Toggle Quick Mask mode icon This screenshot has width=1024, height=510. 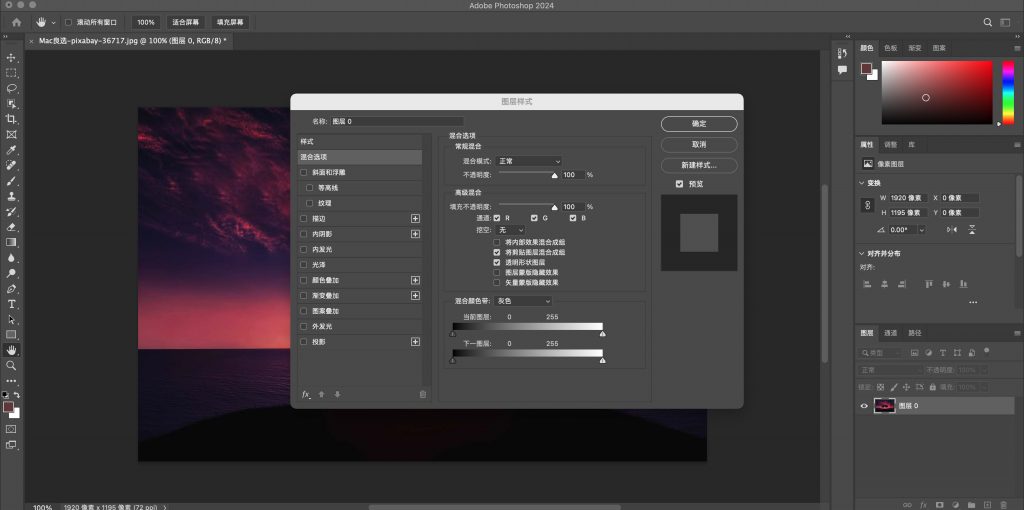[11, 429]
